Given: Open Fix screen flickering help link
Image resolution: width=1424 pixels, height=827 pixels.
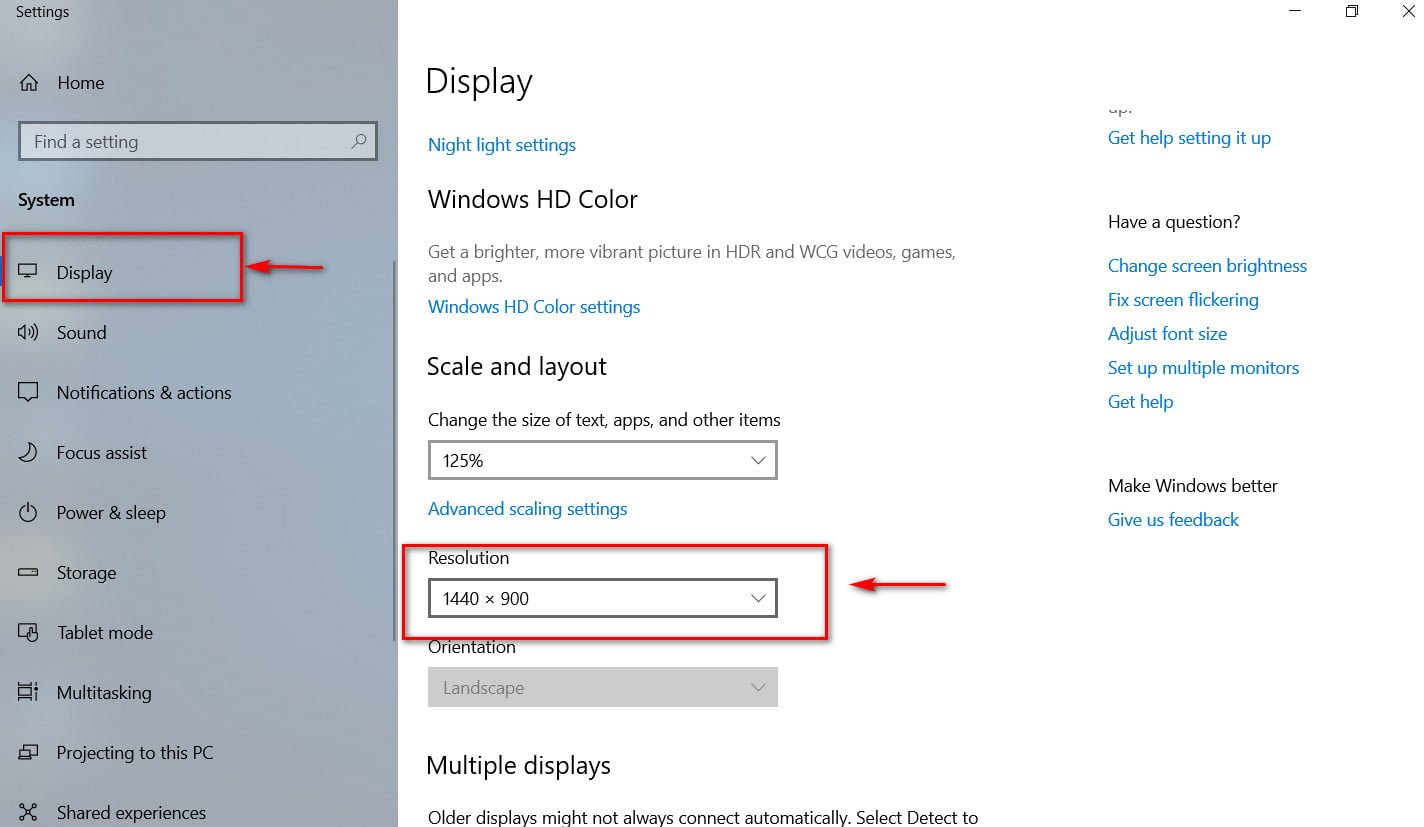Looking at the screenshot, I should [x=1183, y=300].
